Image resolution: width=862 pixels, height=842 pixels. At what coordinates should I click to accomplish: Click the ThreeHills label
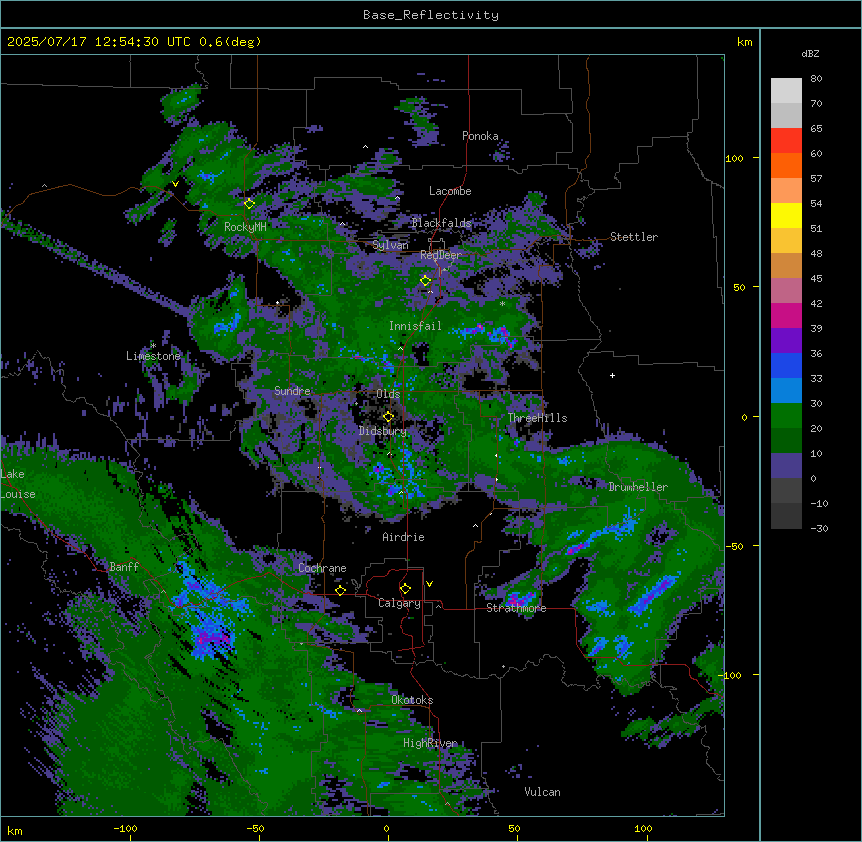tap(537, 418)
